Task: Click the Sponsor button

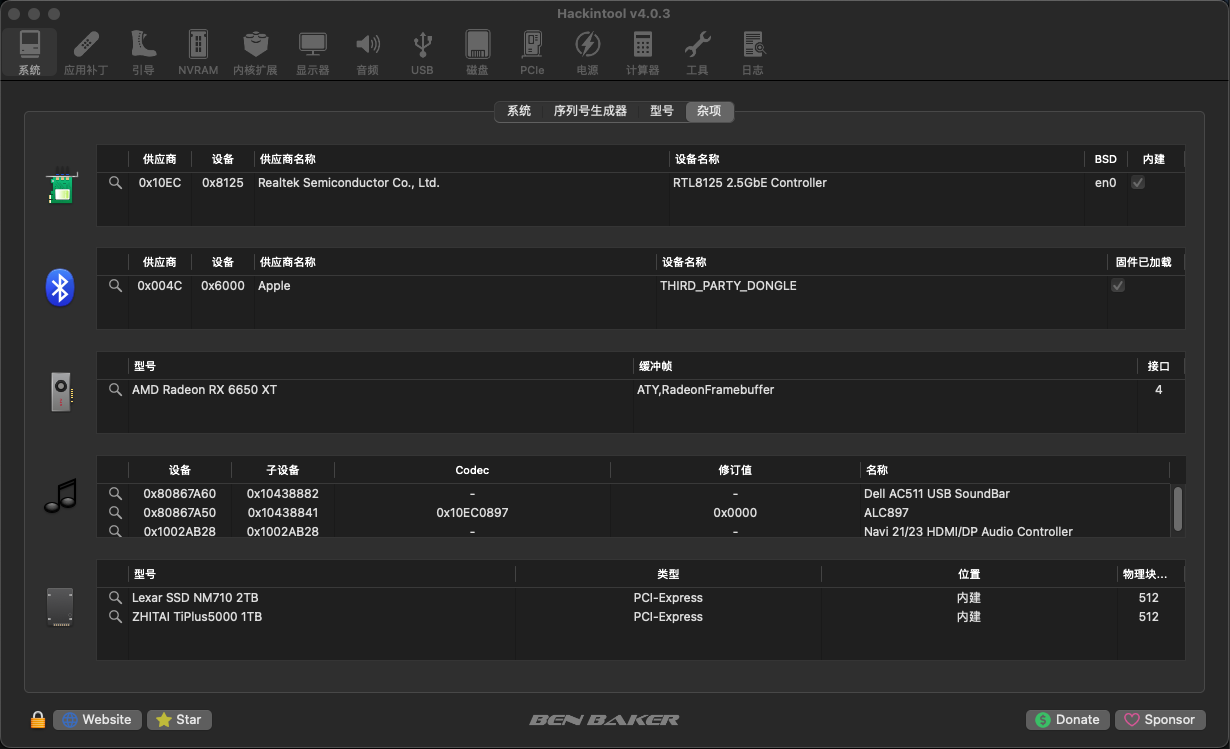Action: 1160,719
